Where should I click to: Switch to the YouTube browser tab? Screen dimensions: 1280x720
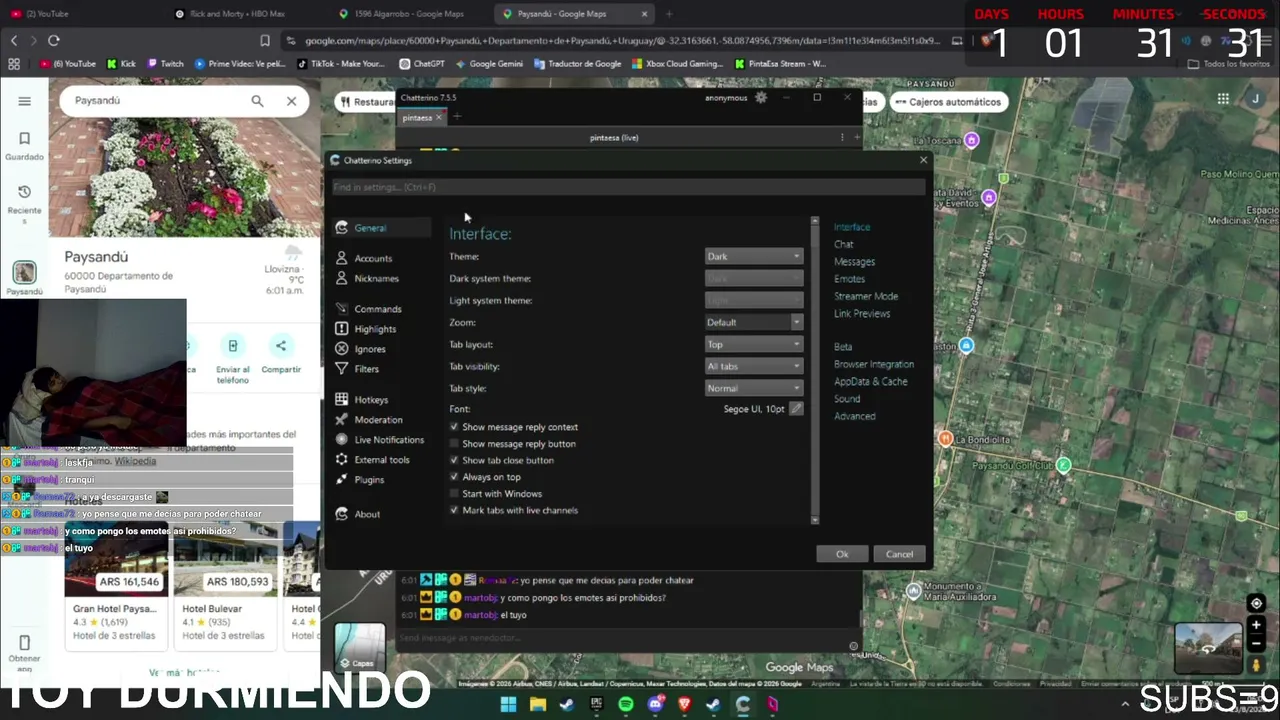(80, 14)
